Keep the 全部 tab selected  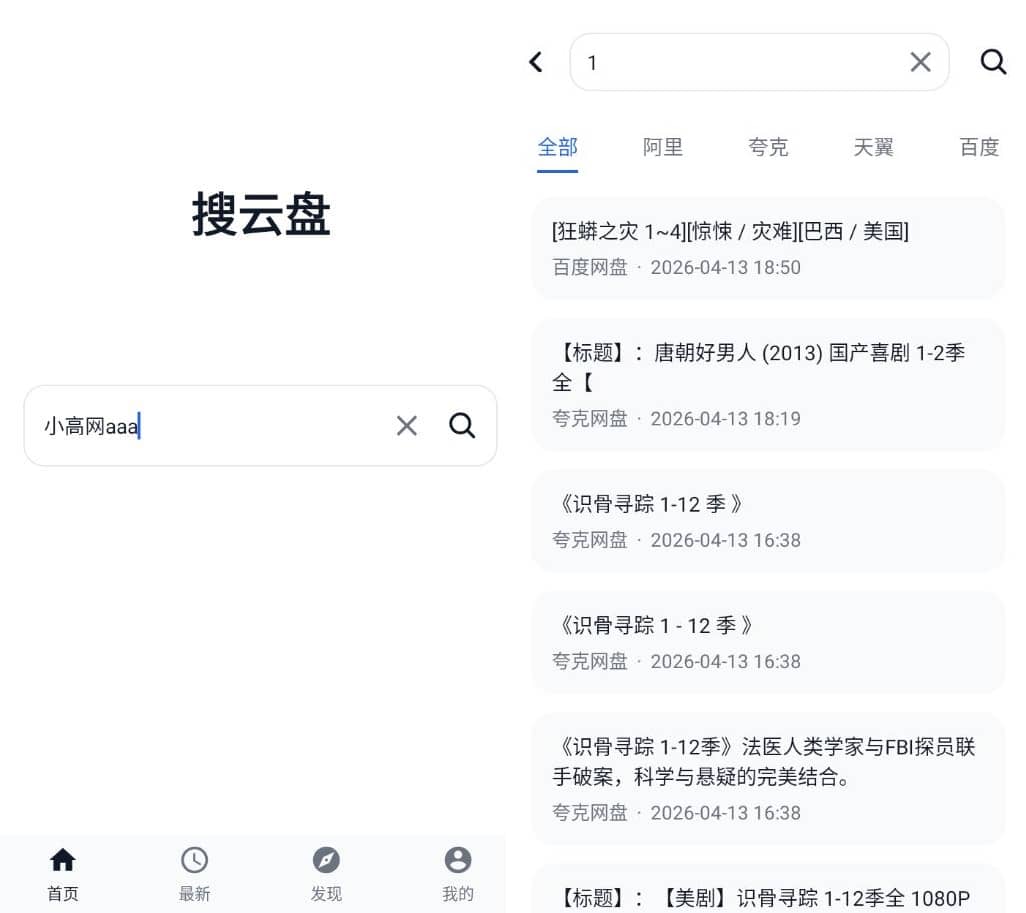point(557,147)
